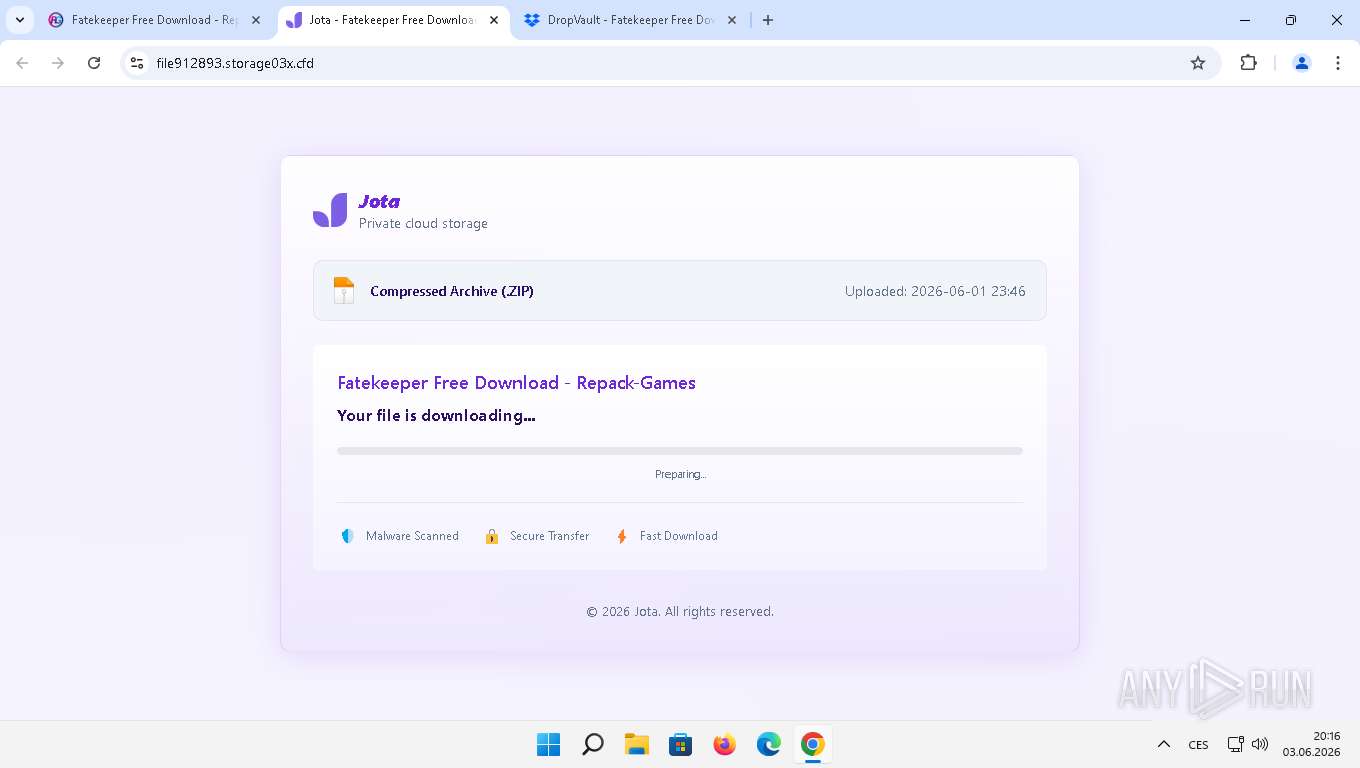Show hidden tray icons chevron
1360x768 pixels.
[1163, 744]
